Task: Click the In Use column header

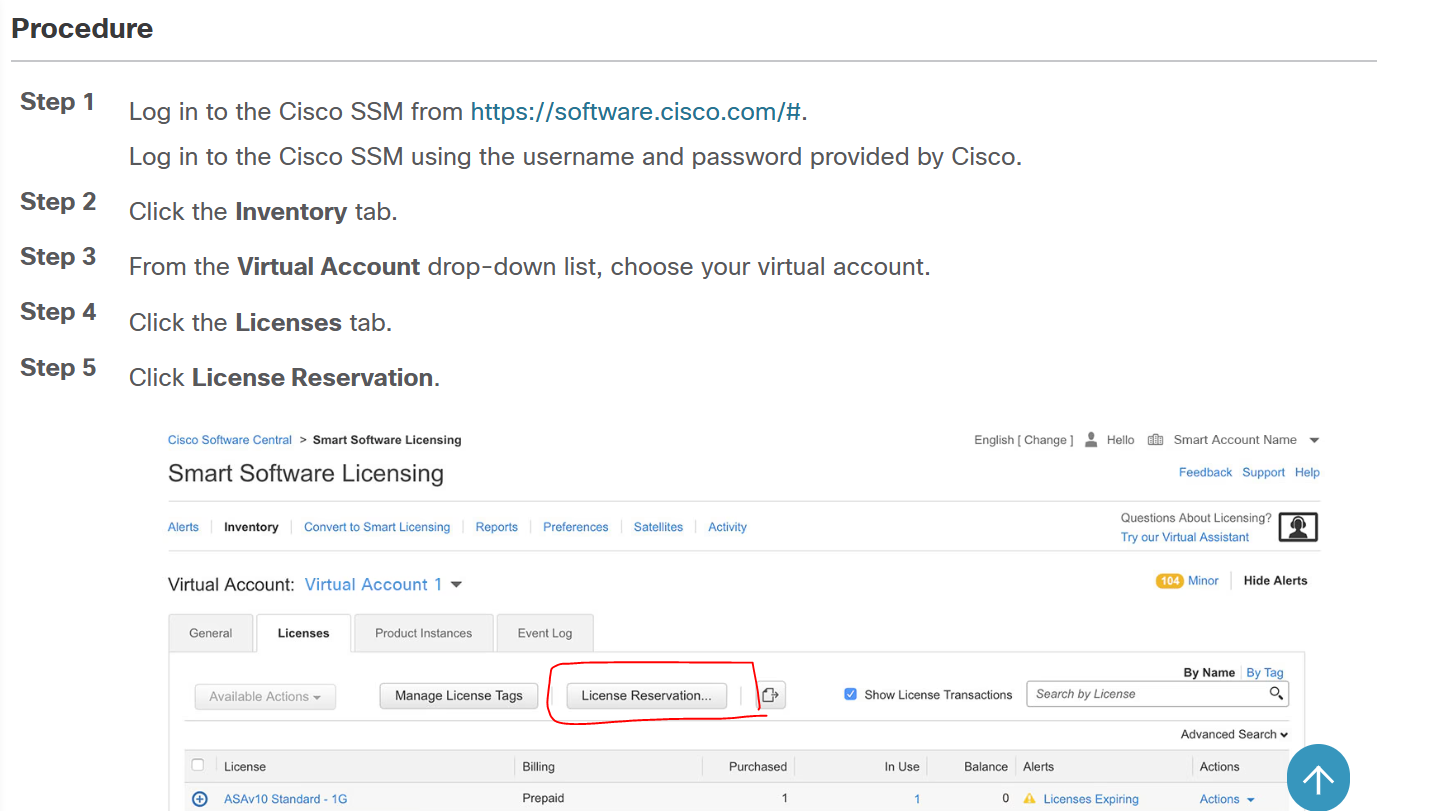Action: (x=902, y=767)
